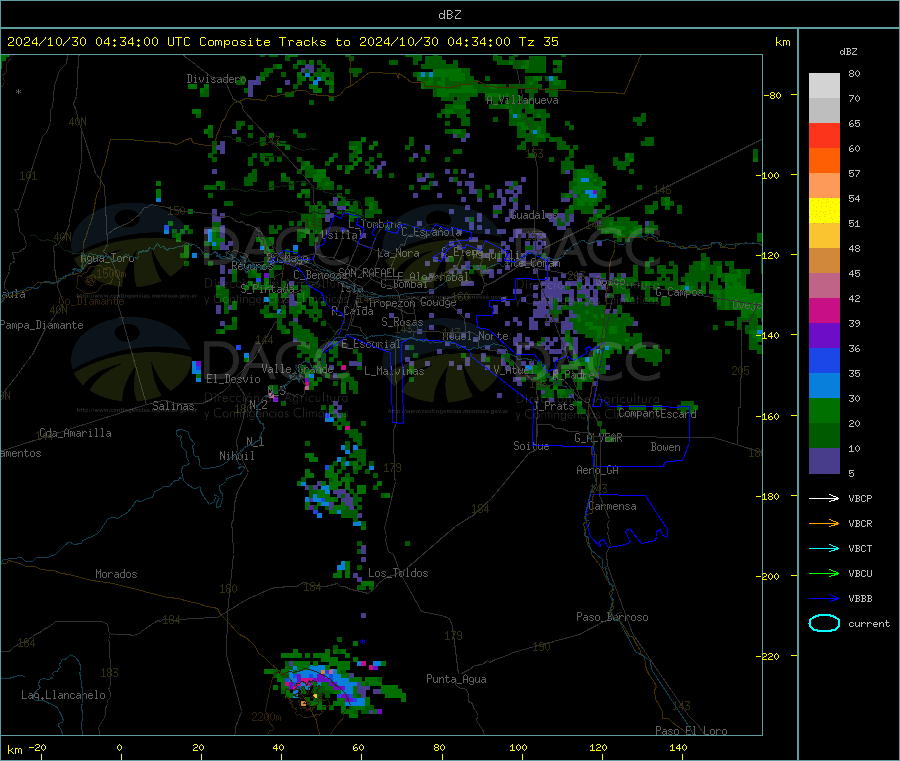This screenshot has height=761, width=900.
Task: Select the Paso_Barroso map label
Action: click(612, 617)
